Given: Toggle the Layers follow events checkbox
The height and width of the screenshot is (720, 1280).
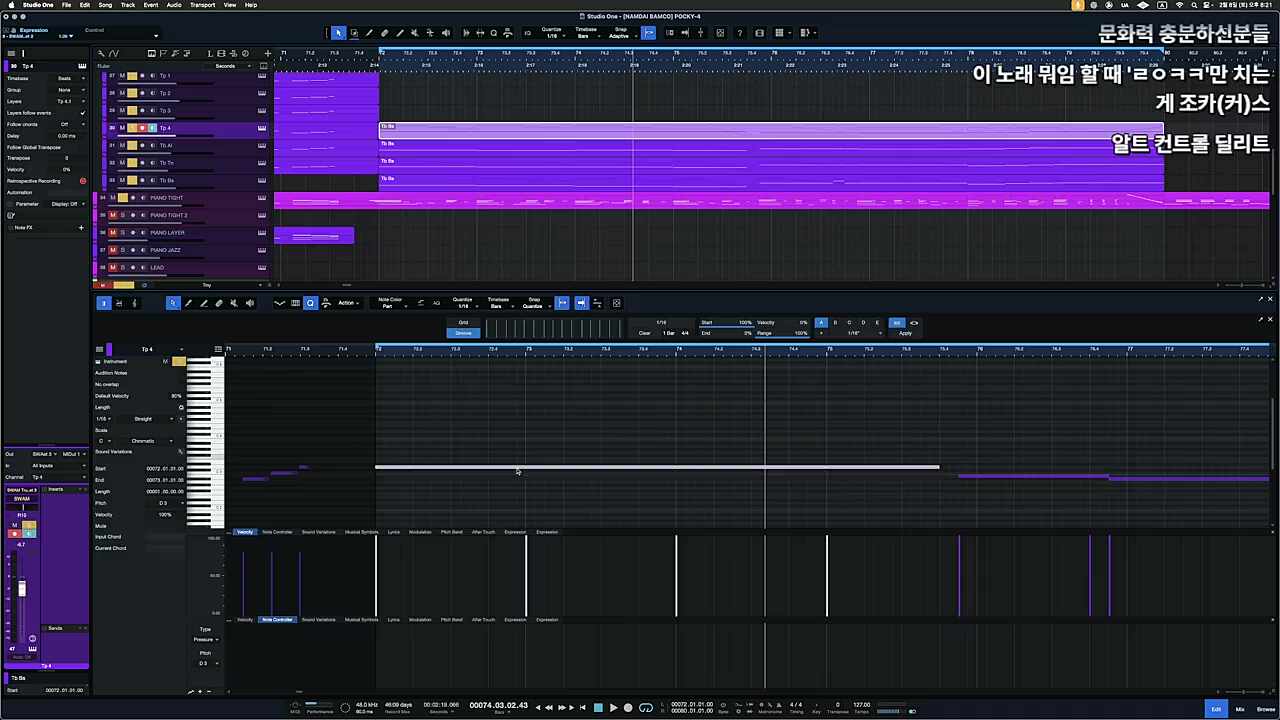Looking at the screenshot, I should tap(82, 113).
